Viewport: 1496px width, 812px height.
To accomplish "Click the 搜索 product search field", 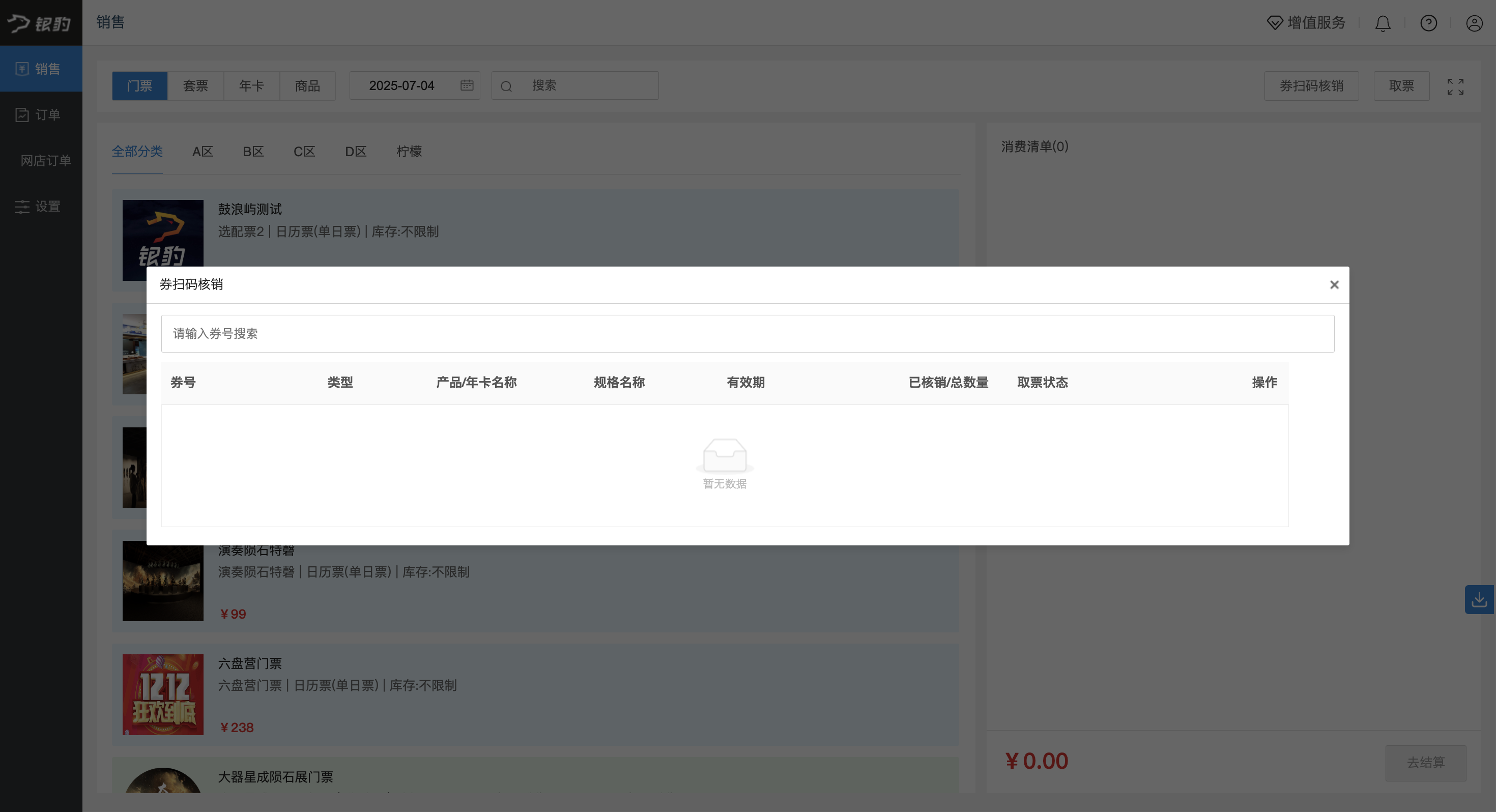I will click(575, 85).
